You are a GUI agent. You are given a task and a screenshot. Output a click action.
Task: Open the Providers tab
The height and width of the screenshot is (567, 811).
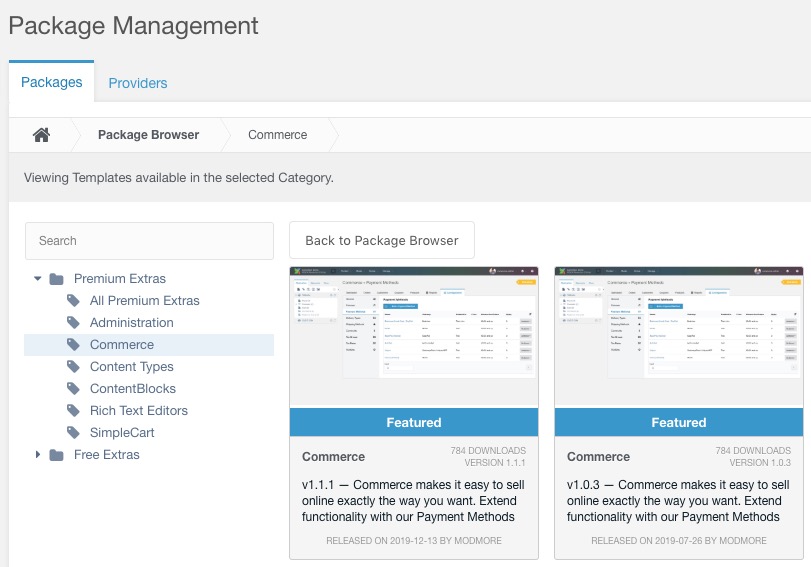pos(138,83)
